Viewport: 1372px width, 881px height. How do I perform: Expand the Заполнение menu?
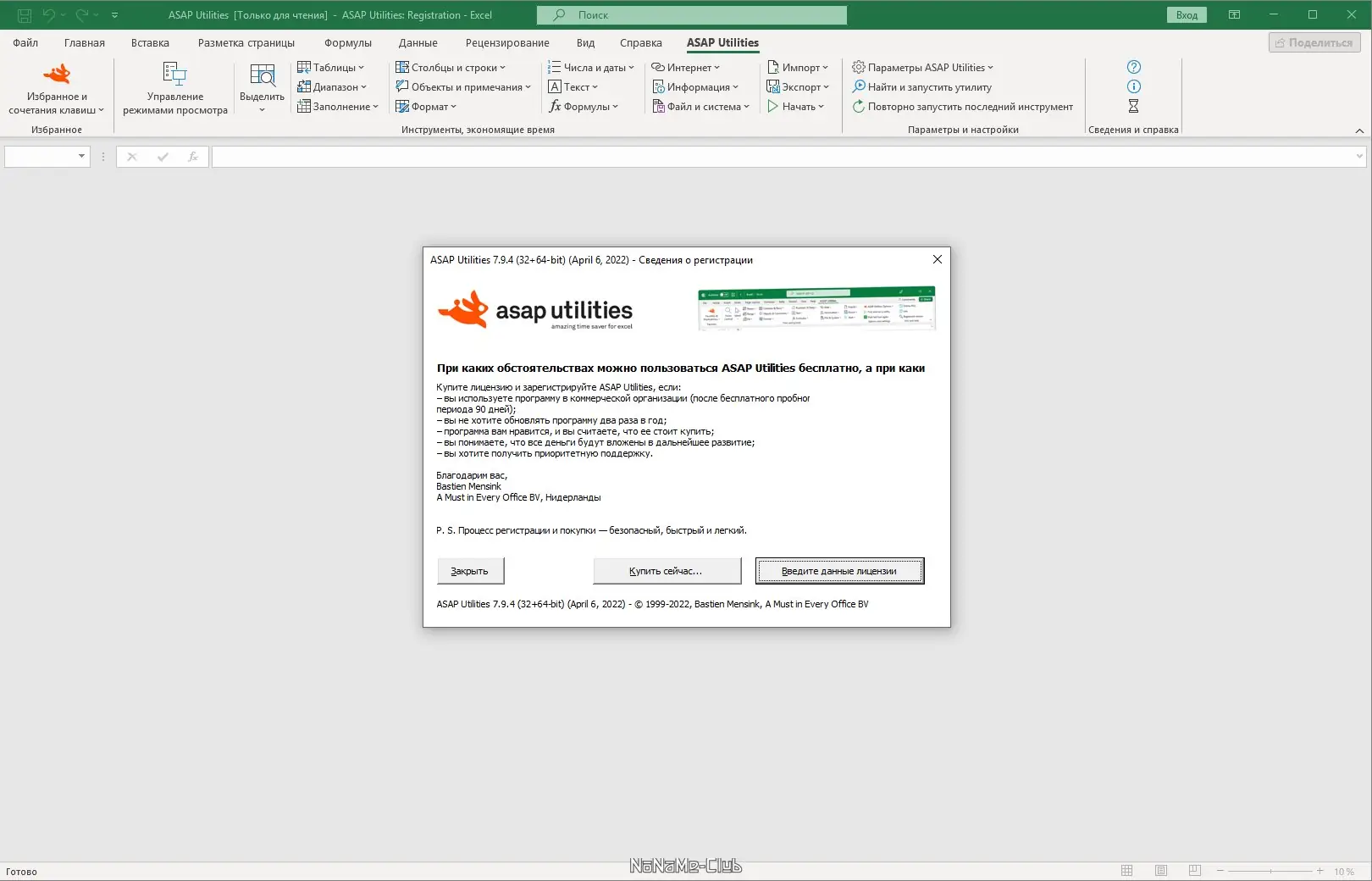coord(338,107)
